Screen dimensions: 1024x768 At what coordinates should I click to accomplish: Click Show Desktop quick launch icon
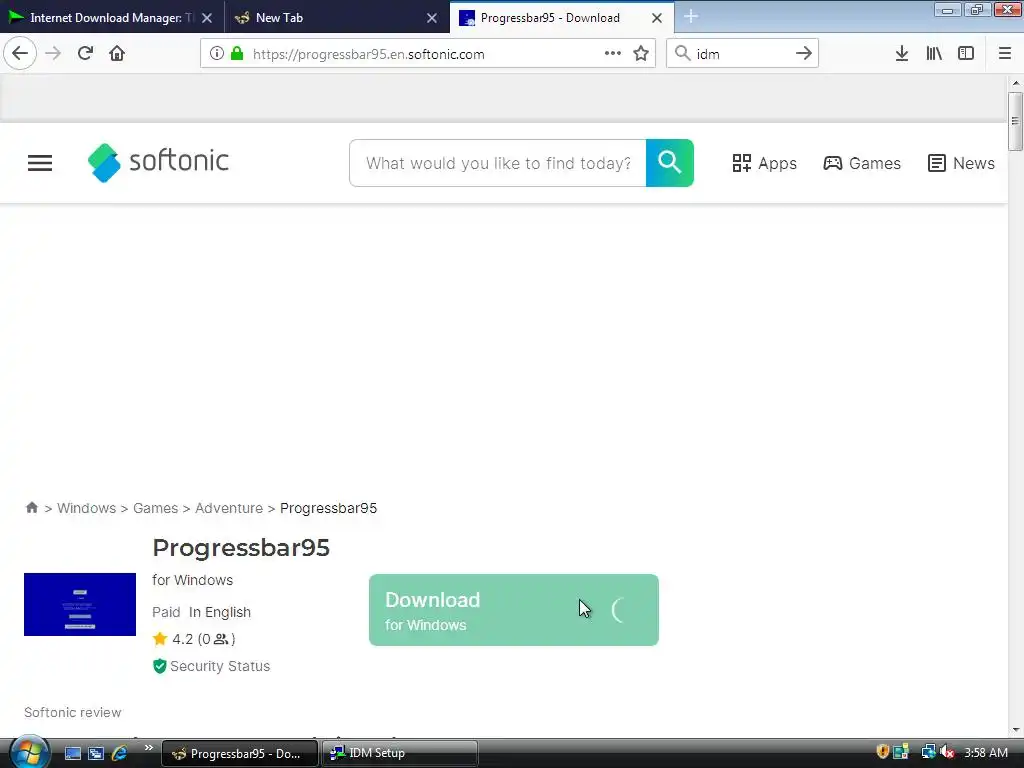72,754
